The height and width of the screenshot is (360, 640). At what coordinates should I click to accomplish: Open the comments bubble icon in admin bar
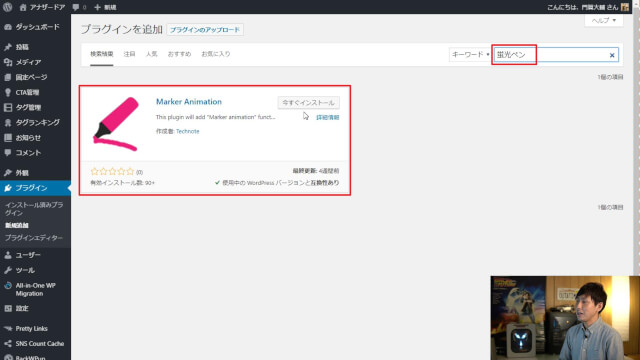(x=76, y=7)
